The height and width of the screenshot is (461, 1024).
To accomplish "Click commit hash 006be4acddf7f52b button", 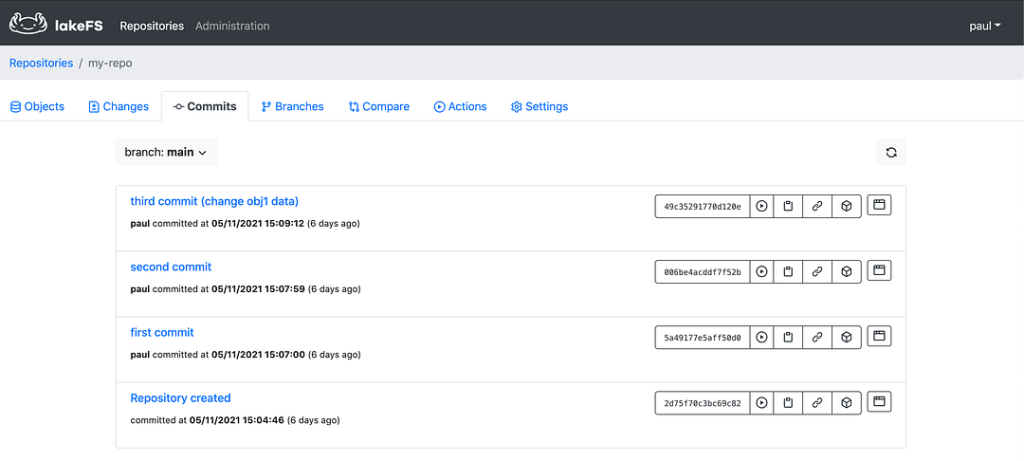I will (x=702, y=272).
